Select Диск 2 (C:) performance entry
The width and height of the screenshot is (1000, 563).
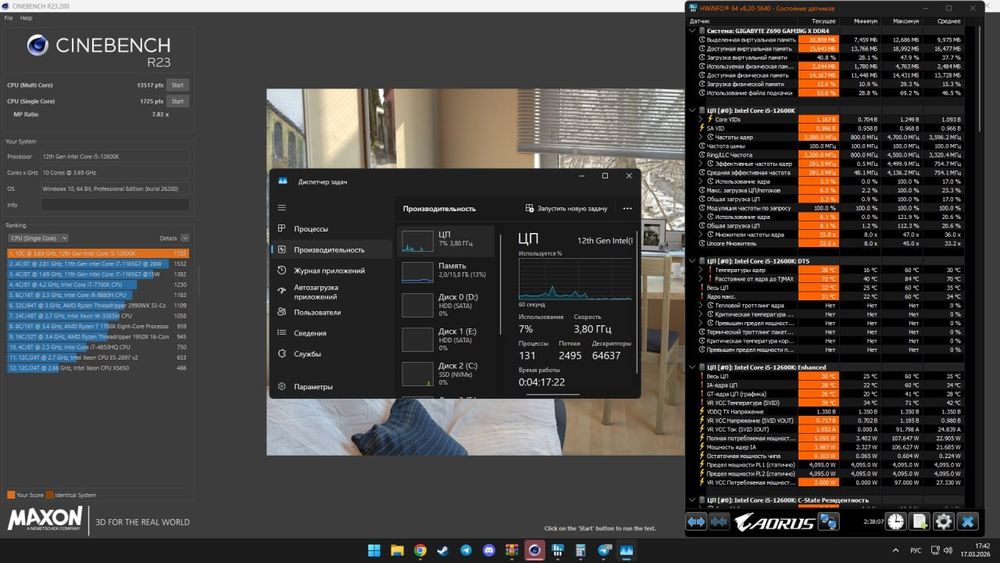point(446,374)
